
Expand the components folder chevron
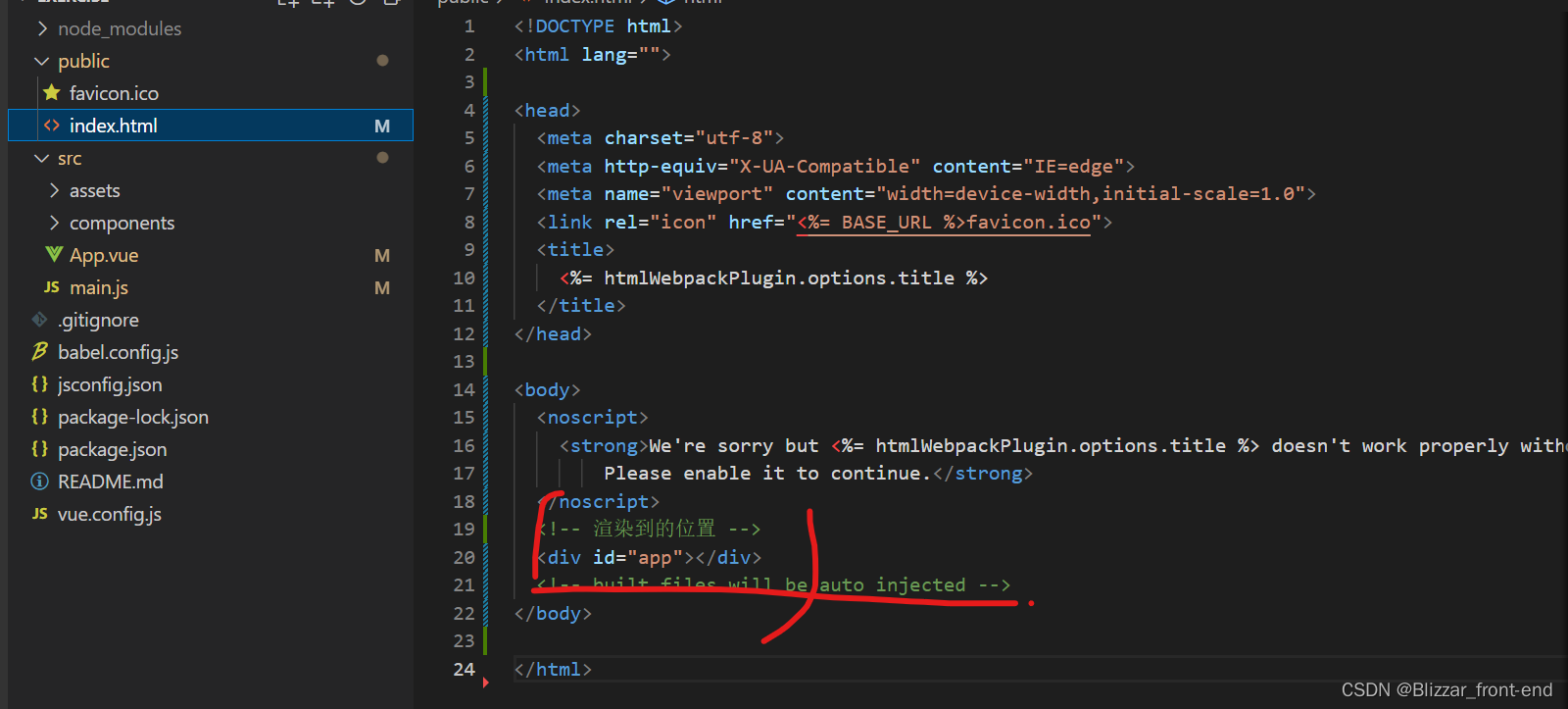click(x=54, y=223)
